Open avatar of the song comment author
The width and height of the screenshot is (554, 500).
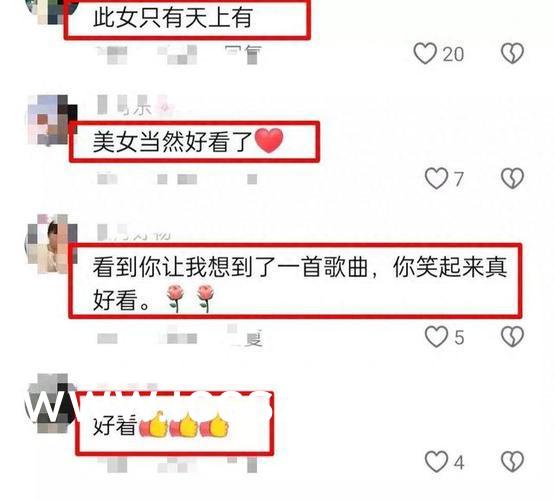pos(52,244)
